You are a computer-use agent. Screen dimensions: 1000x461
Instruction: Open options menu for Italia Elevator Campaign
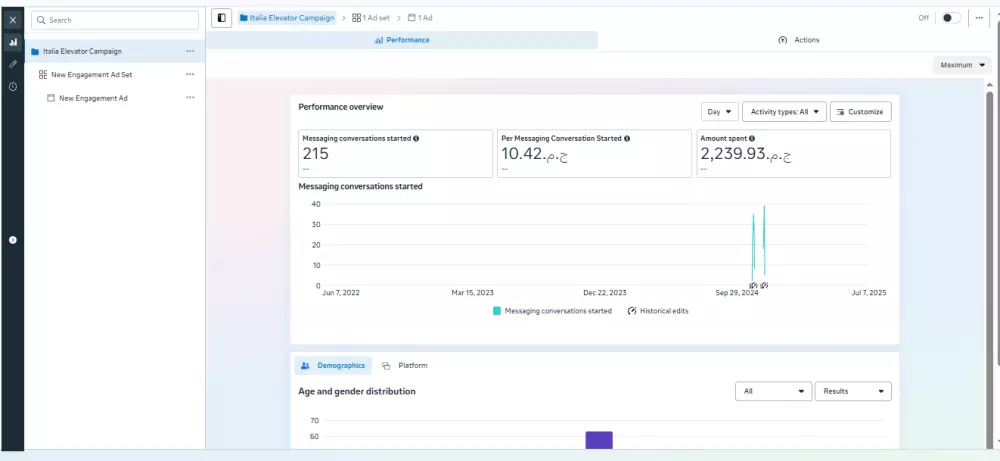tap(190, 51)
